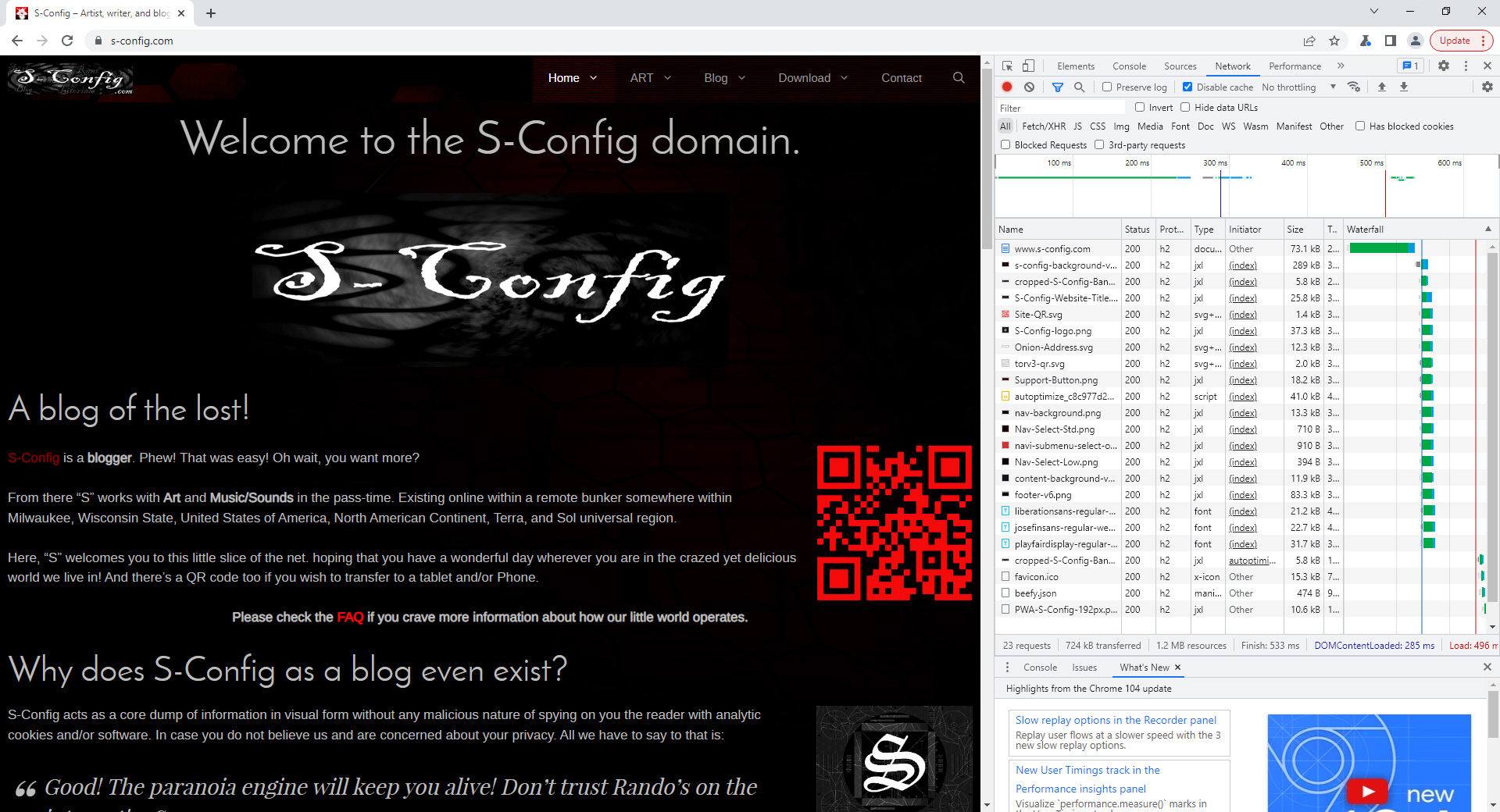This screenshot has width=1500, height=812.
Task: Open the Performance tab
Action: [x=1295, y=66]
